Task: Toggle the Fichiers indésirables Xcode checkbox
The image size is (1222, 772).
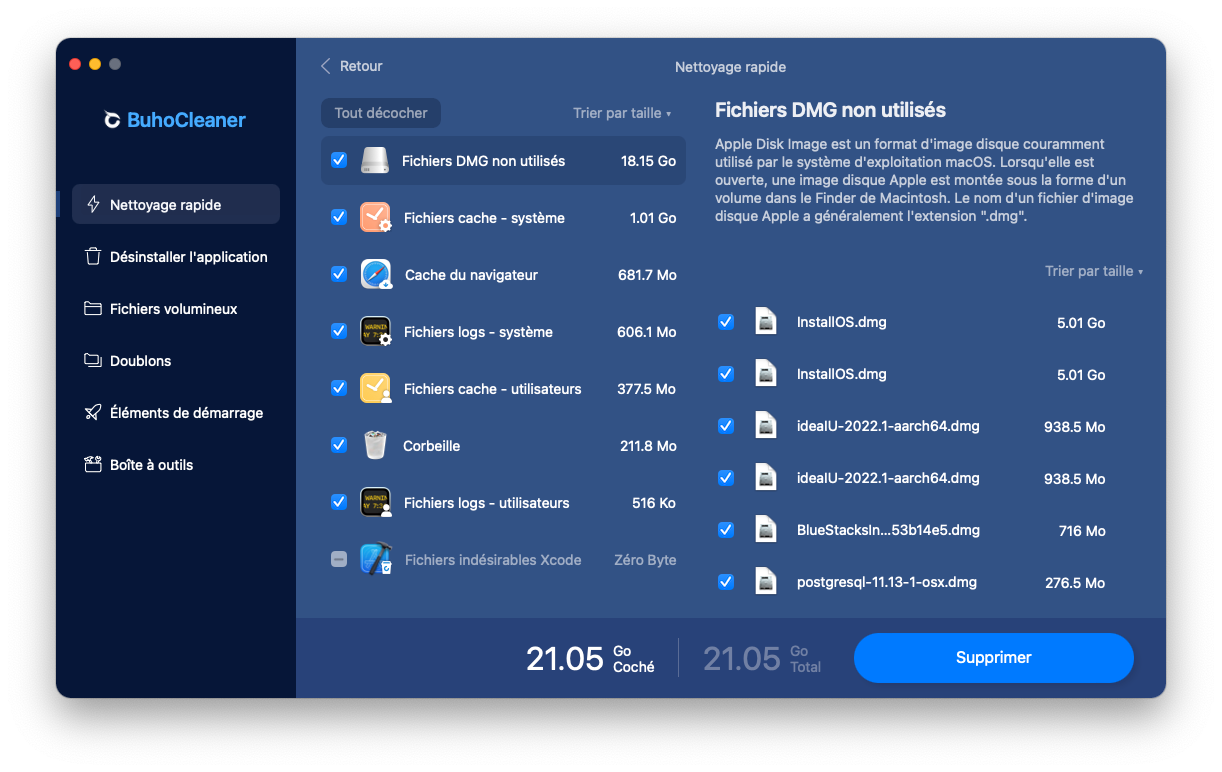Action: point(339,559)
